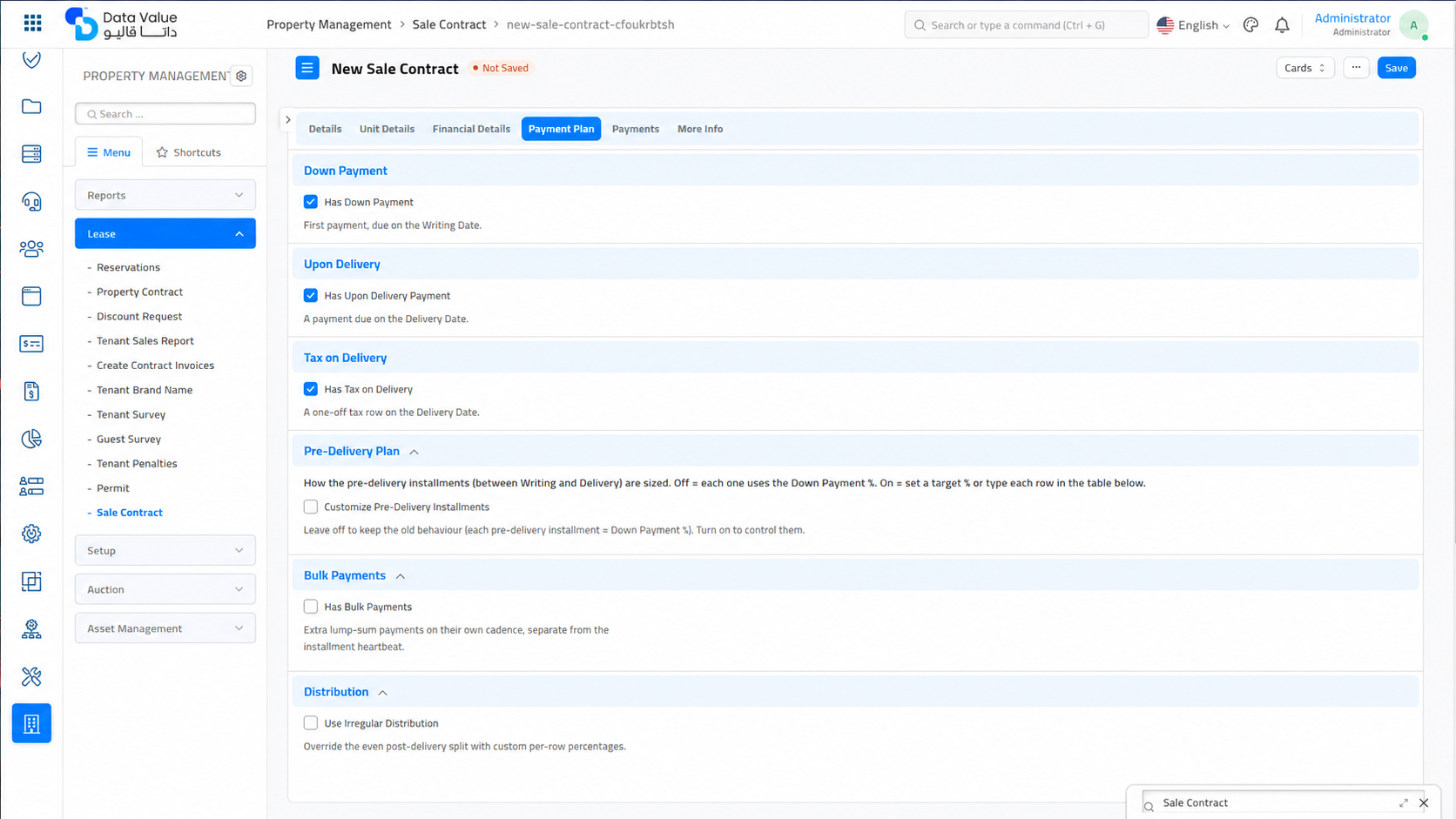Image resolution: width=1456 pixels, height=819 pixels.
Task: Open the notifications bell
Action: tap(1282, 25)
